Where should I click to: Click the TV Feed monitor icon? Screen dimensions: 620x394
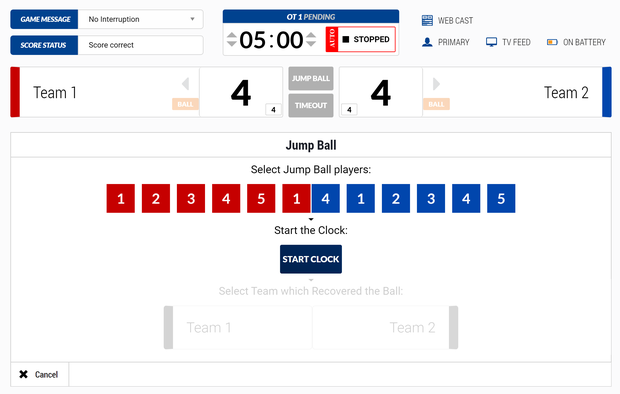tap(491, 42)
